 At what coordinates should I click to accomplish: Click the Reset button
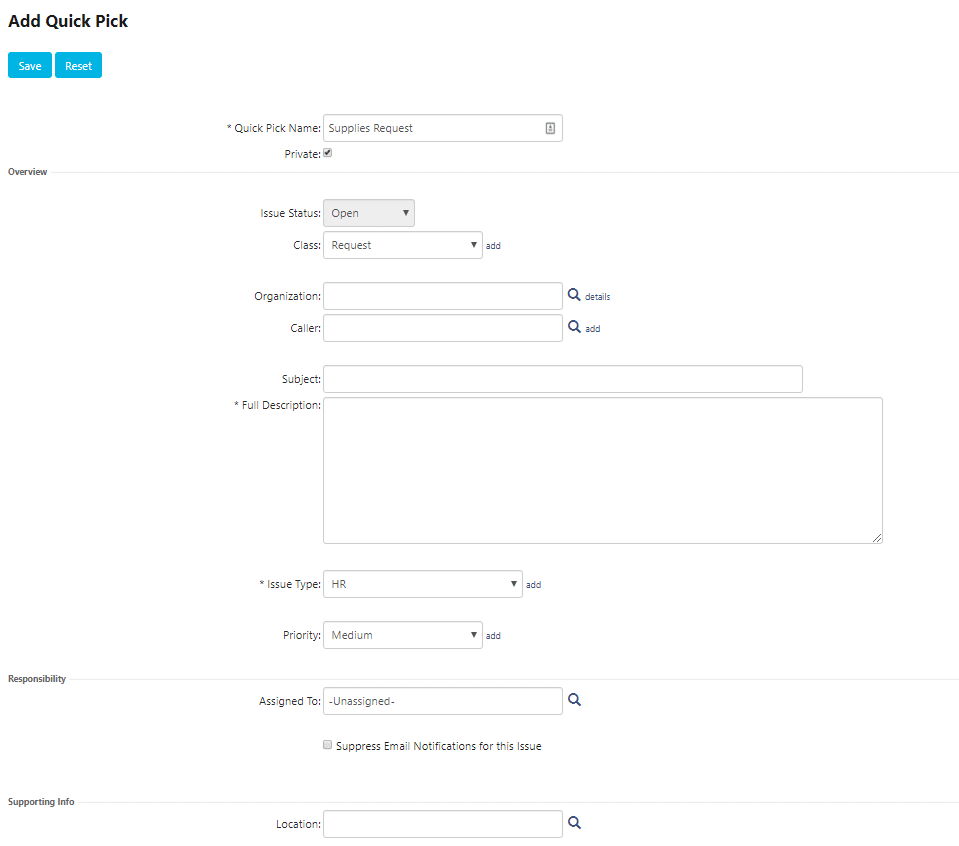pyautogui.click(x=78, y=65)
